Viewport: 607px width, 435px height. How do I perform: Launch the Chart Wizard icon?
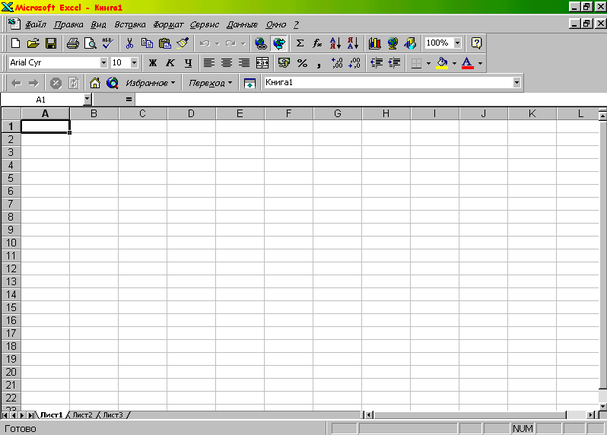point(374,43)
